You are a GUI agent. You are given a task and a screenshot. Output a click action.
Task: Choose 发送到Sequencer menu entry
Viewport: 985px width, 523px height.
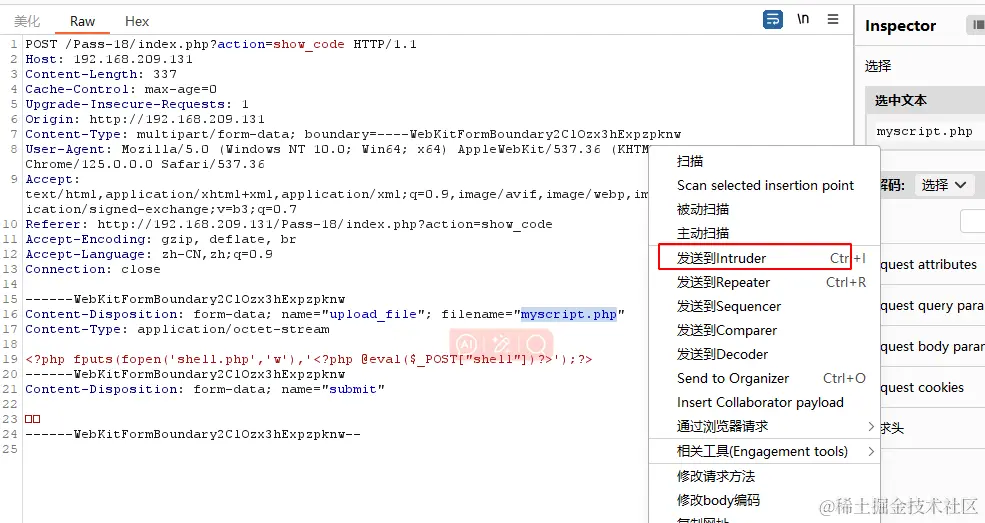(765, 306)
